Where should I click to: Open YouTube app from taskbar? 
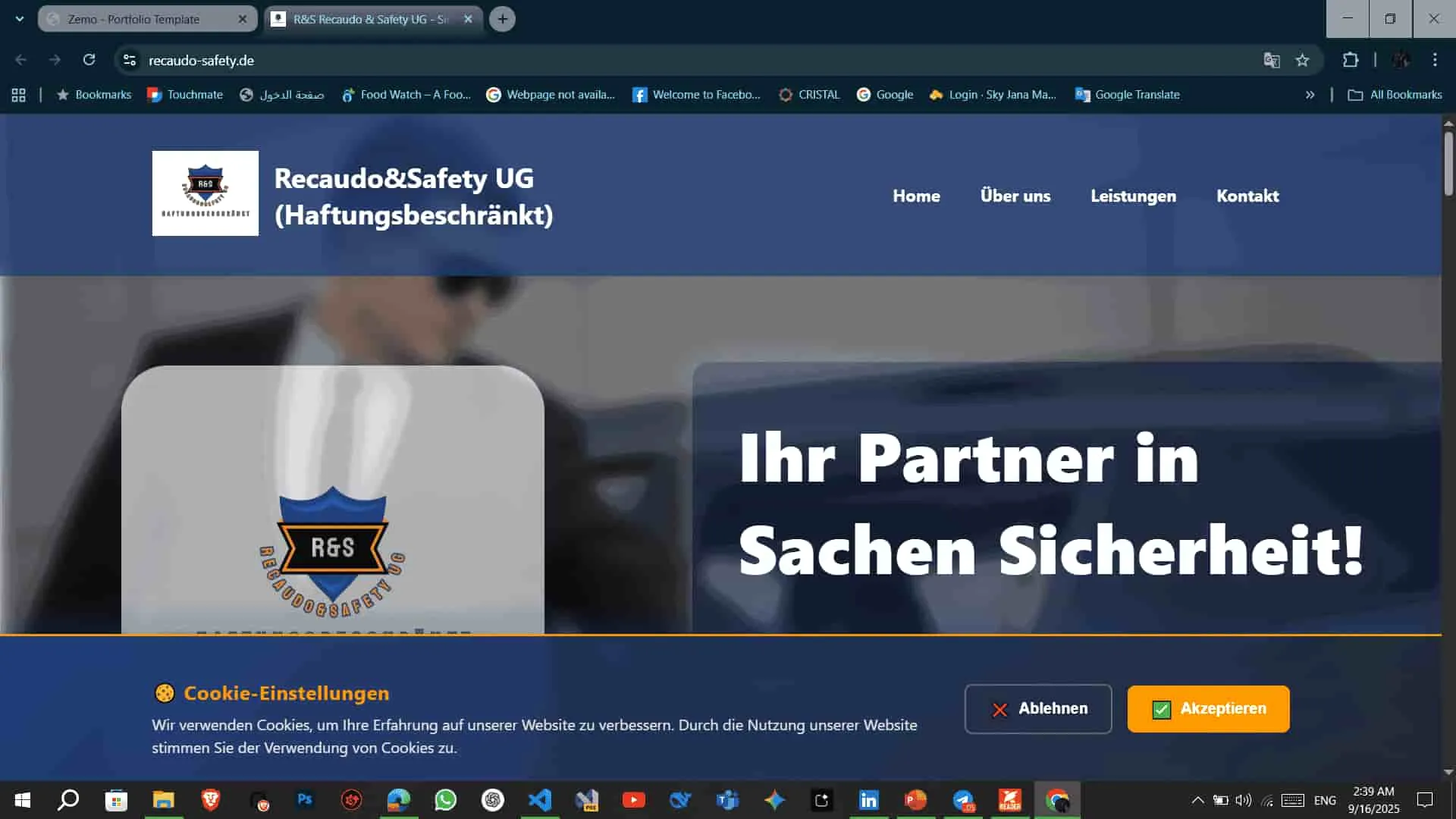point(634,800)
